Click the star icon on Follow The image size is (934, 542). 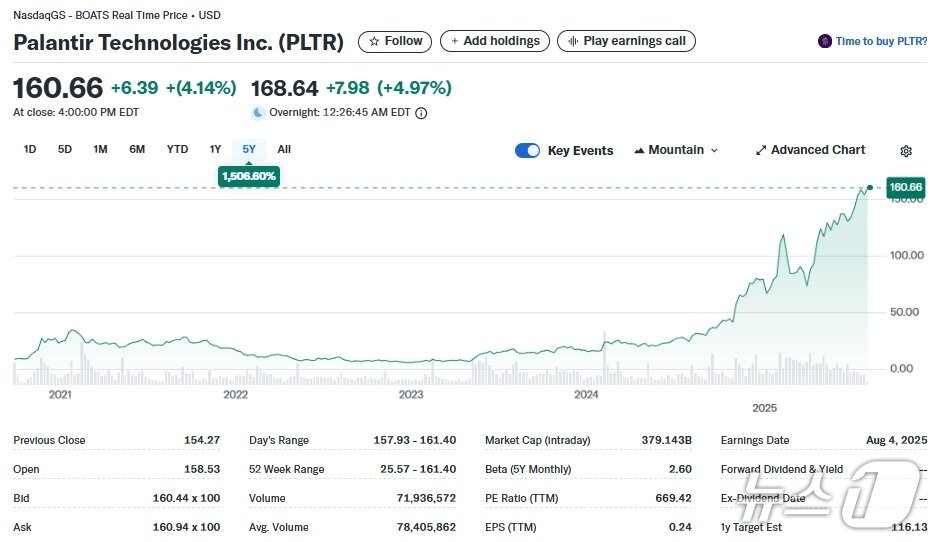point(374,42)
